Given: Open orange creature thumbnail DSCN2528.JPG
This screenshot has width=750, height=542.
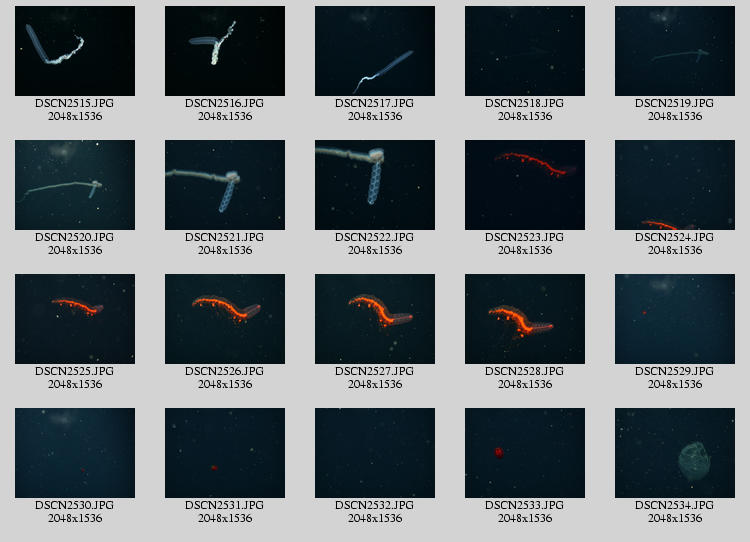Looking at the screenshot, I should click(x=525, y=319).
